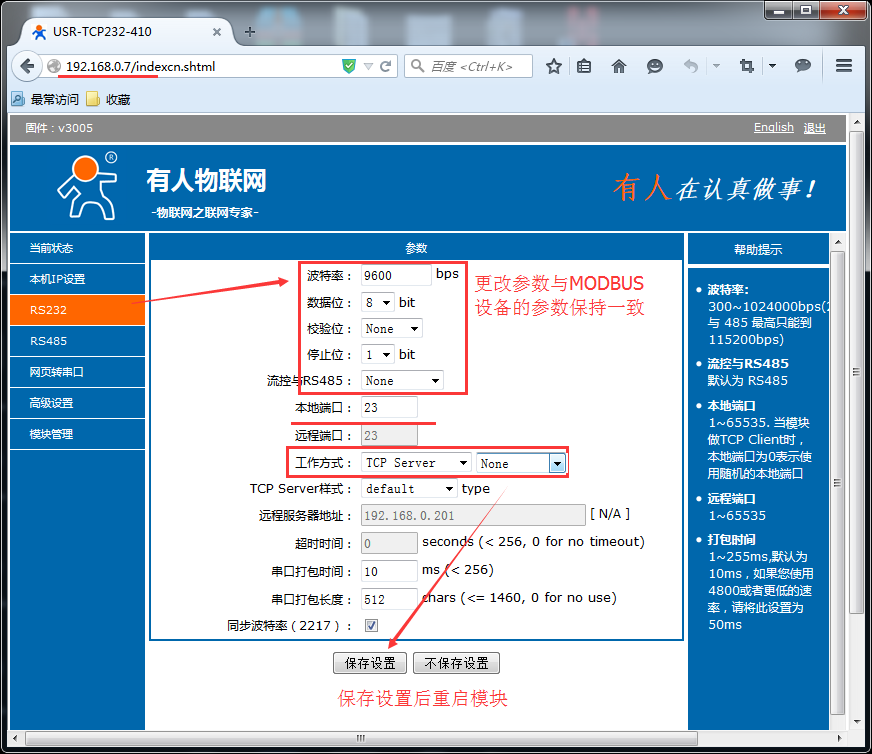
Task: Click the site globe icon in address bar
Action: pyautogui.click(x=54, y=67)
